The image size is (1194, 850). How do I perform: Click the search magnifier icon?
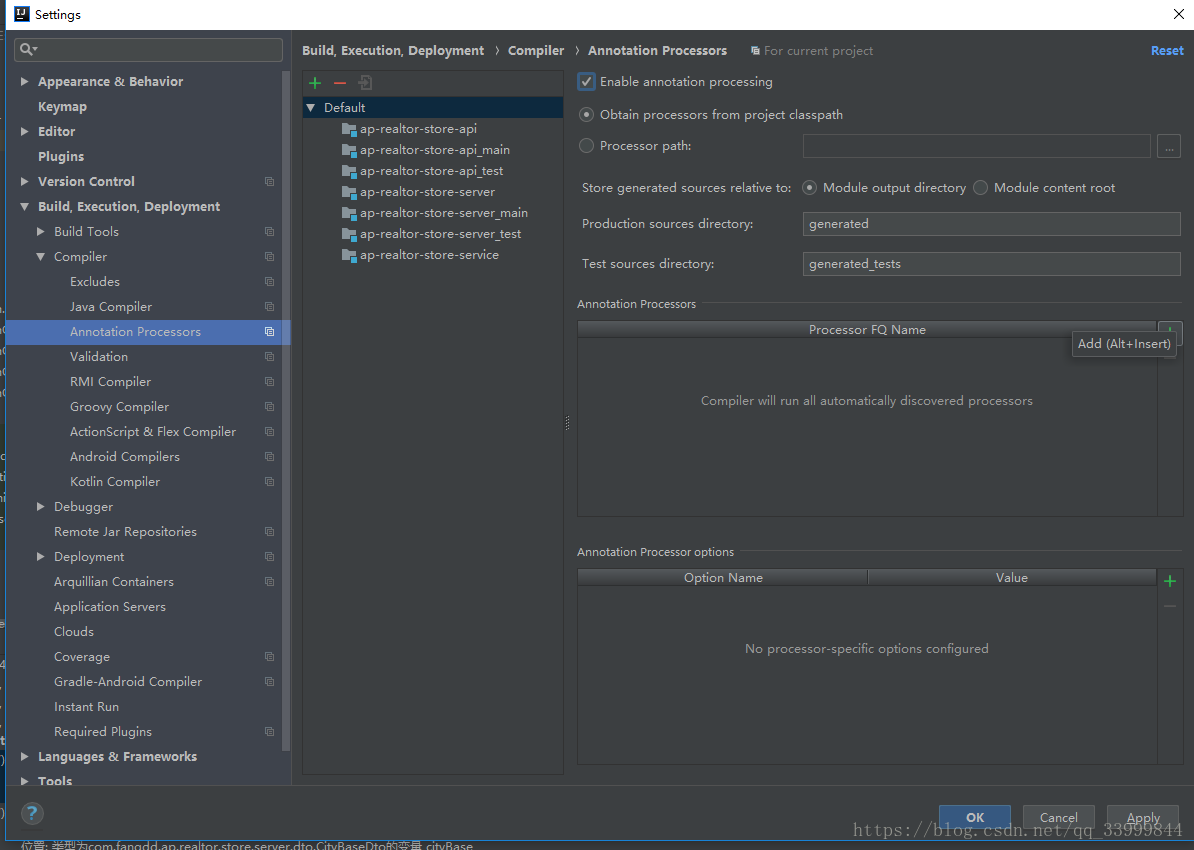coord(27,50)
